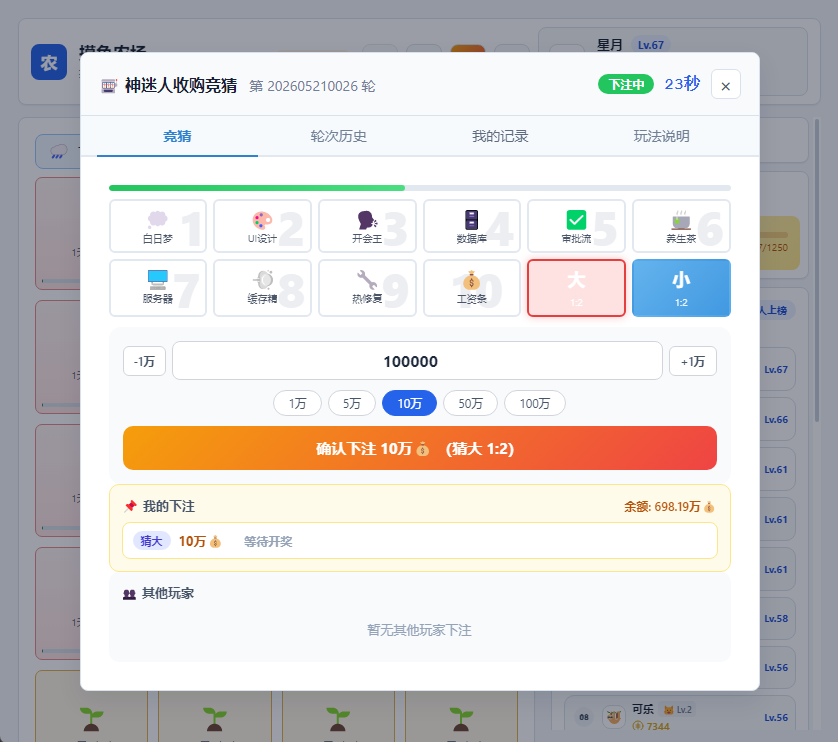
Task: Choose the 小 1:2 bet option
Action: coord(681,288)
